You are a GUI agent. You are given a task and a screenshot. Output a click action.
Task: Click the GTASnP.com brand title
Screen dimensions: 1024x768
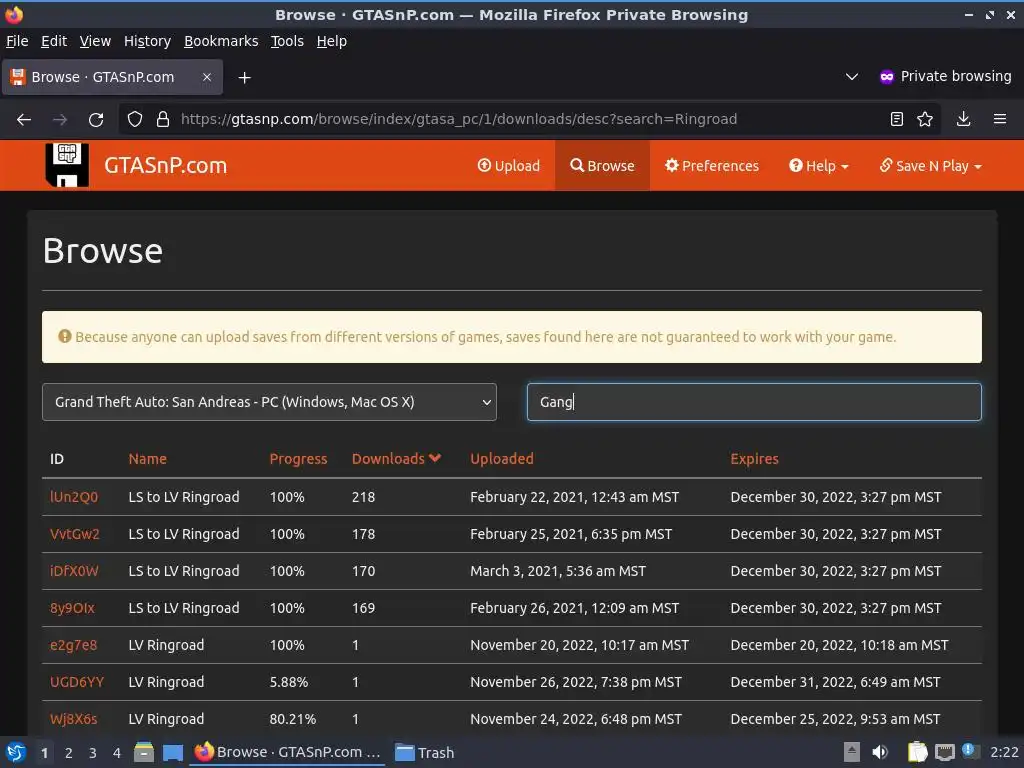(166, 165)
